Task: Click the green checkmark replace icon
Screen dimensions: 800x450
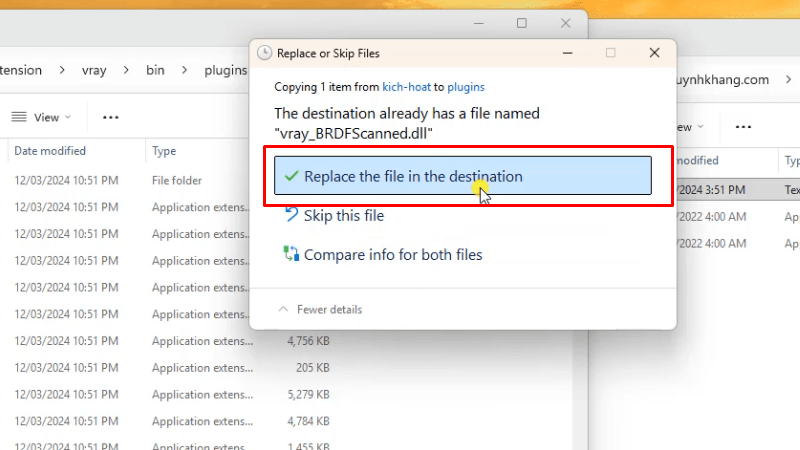Action: 291,176
